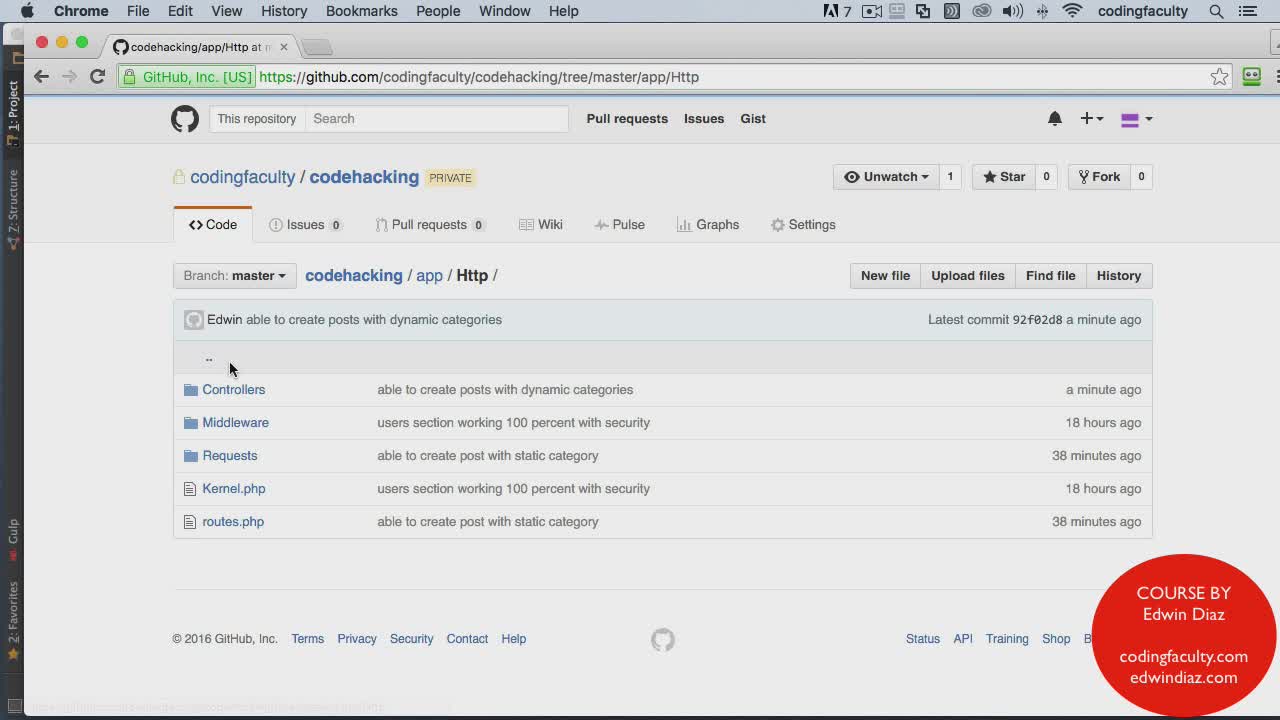
Task: Go to codehacking in breadcrumb path
Action: (x=354, y=276)
